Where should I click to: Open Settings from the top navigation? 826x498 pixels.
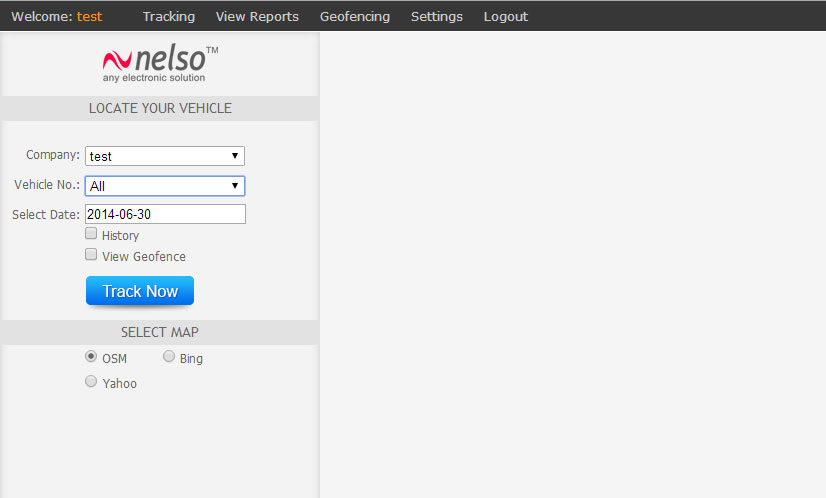tap(436, 16)
